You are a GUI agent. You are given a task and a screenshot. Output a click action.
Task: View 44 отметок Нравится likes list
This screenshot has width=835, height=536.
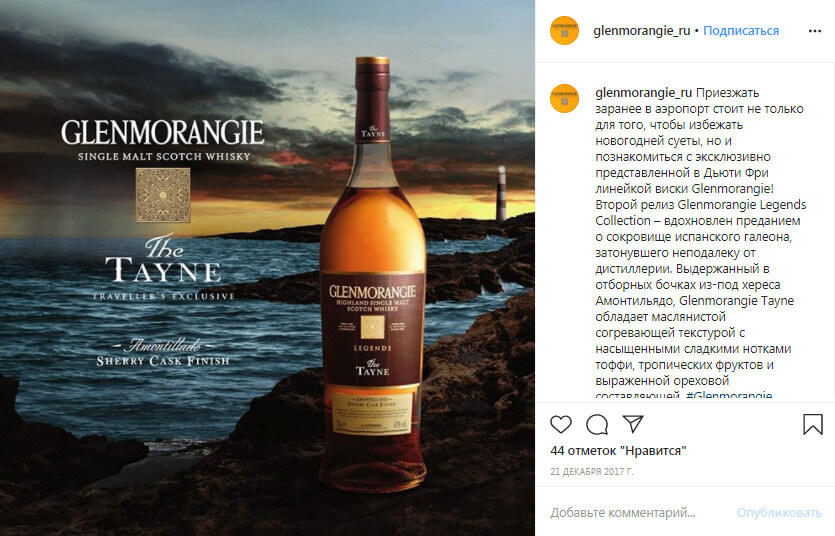(x=618, y=451)
